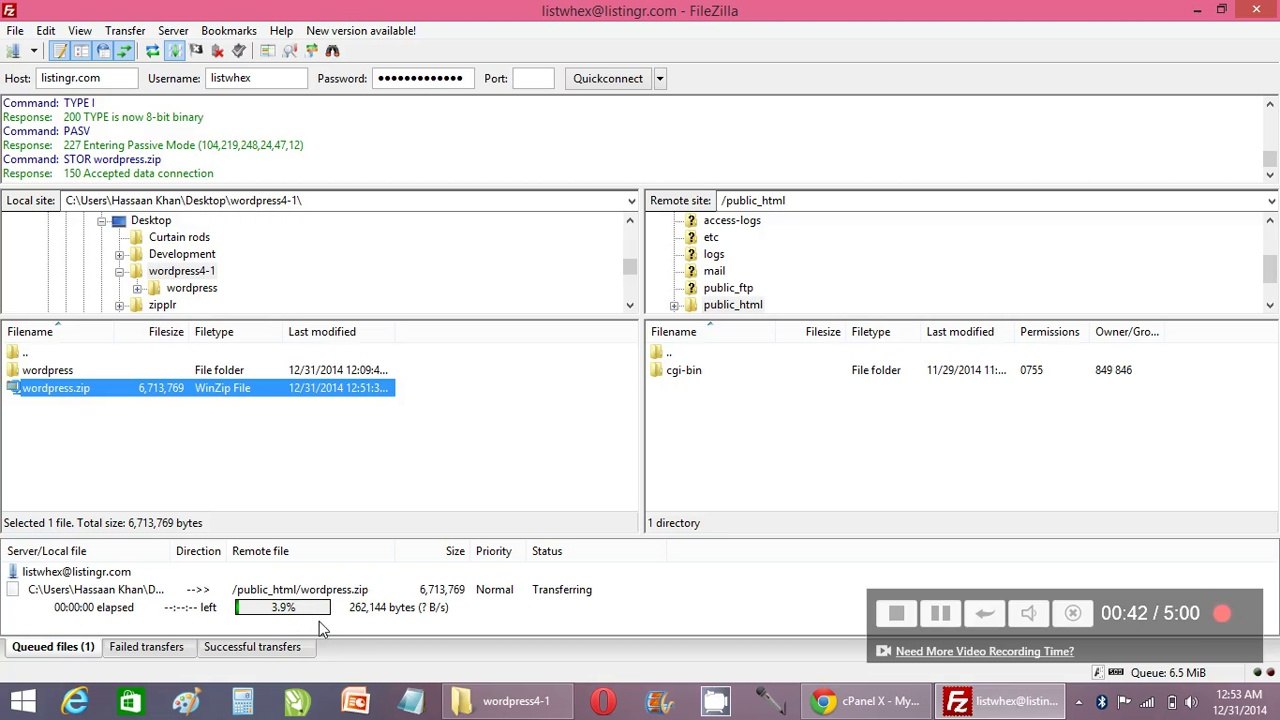Focus the Username field

(x=257, y=78)
